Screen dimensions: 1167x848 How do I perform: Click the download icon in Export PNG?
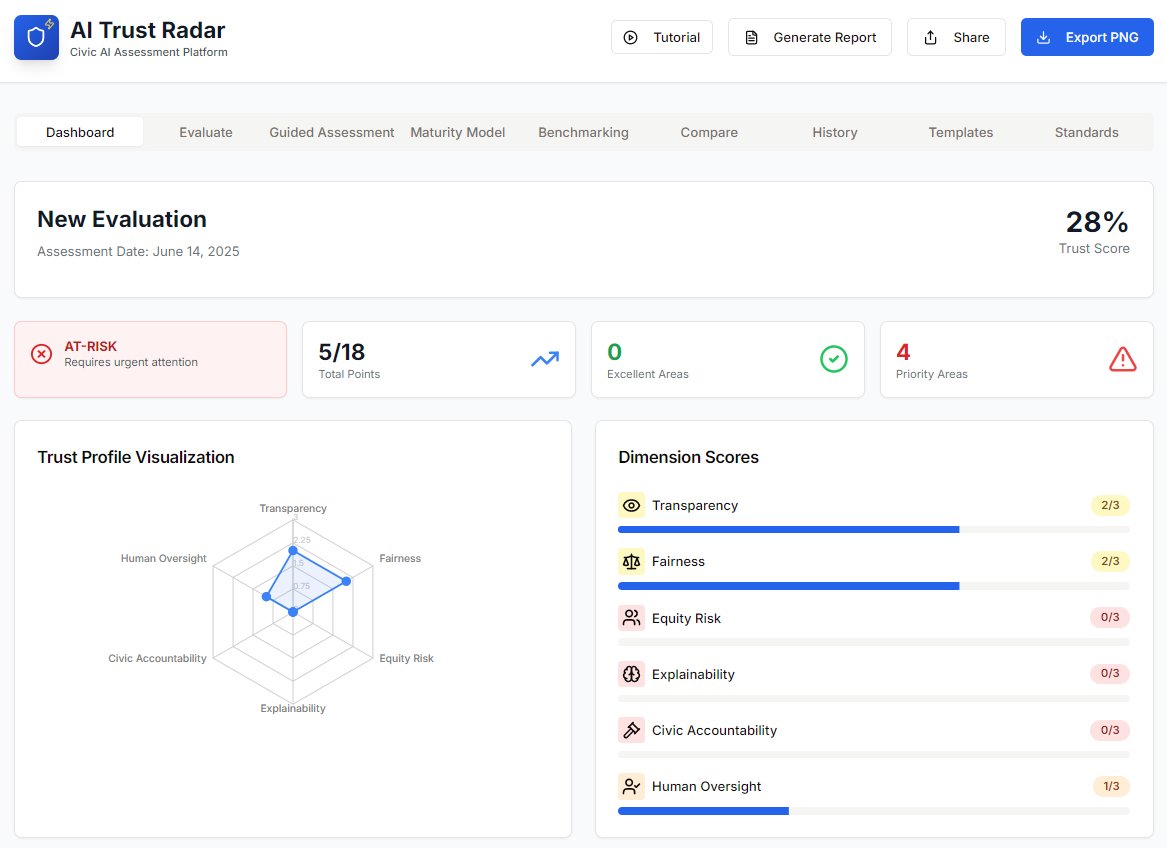coord(1043,37)
